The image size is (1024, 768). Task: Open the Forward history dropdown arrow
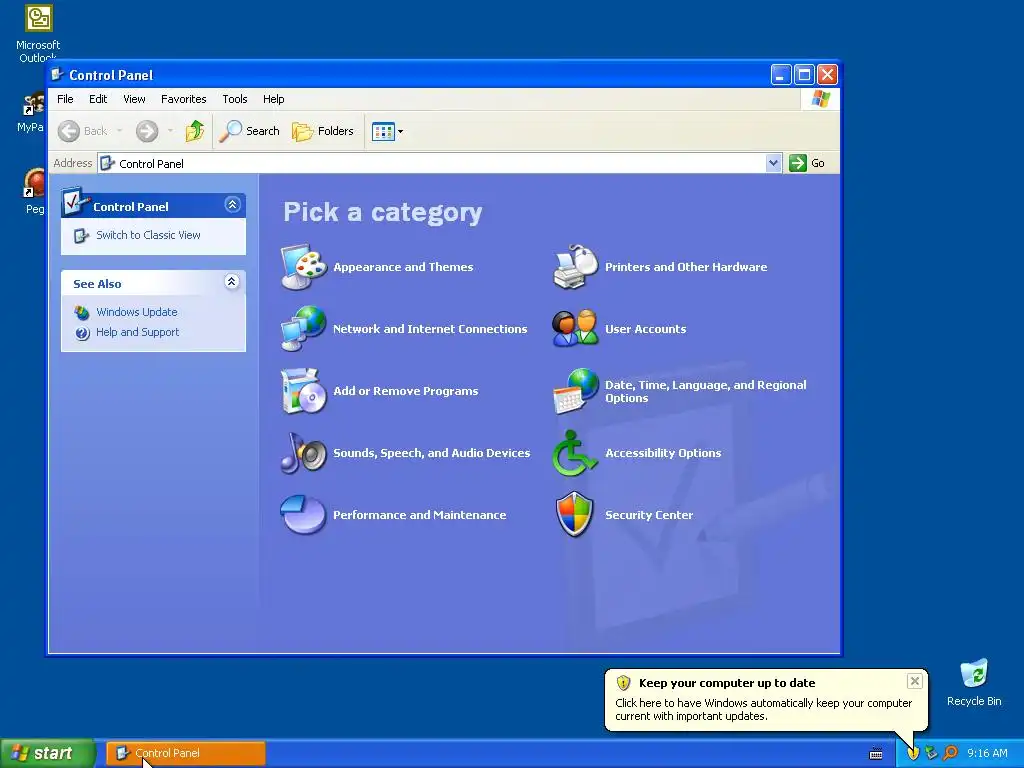(170, 131)
